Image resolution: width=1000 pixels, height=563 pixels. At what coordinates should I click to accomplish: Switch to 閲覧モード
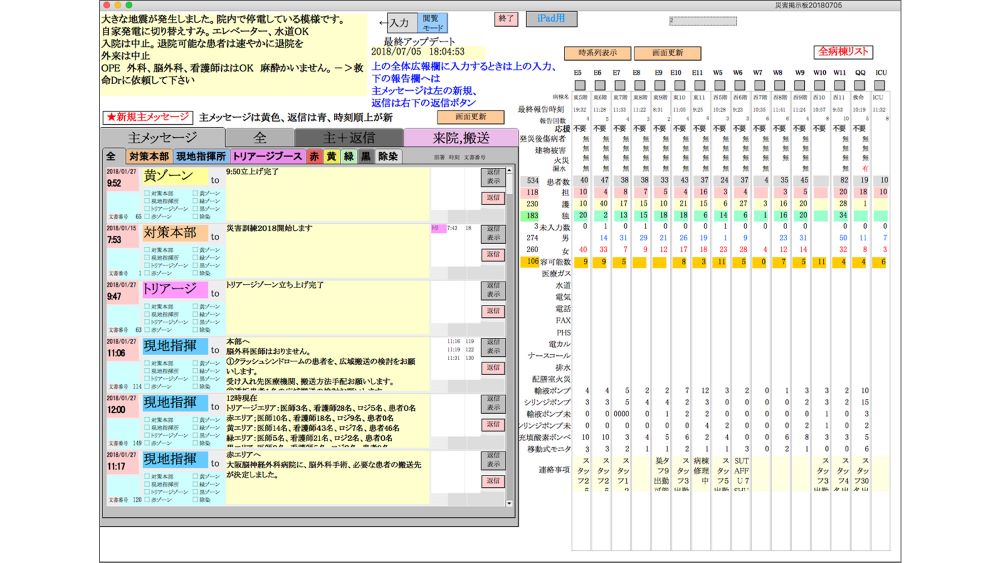[x=433, y=23]
